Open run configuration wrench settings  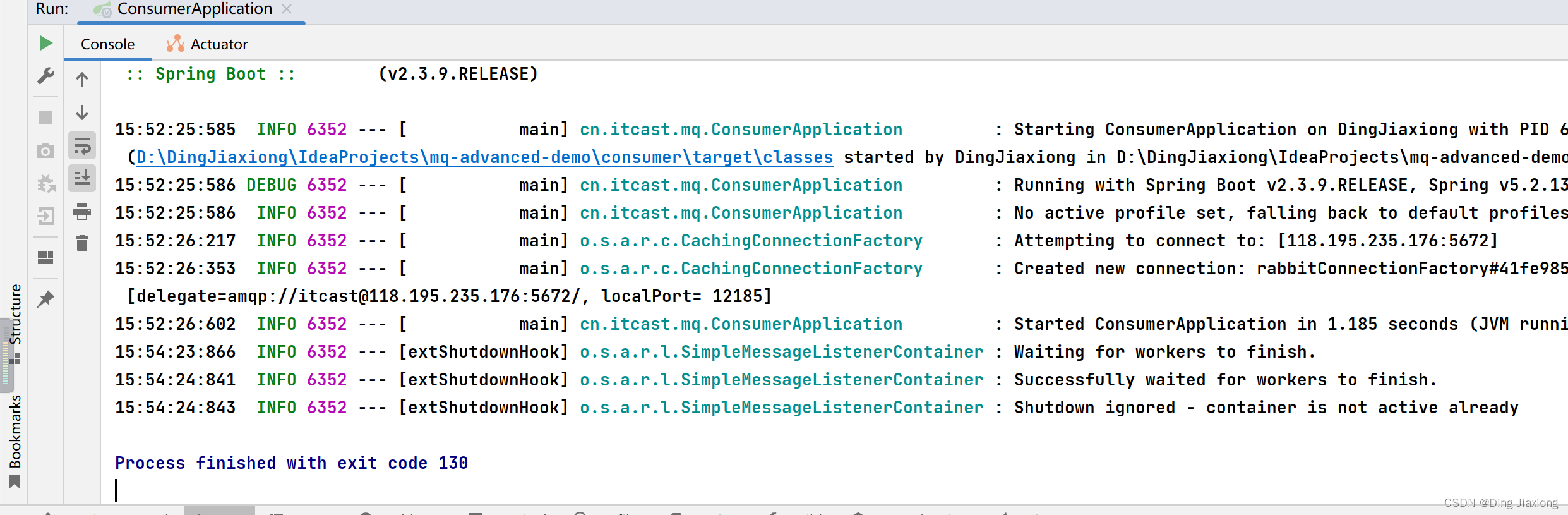click(45, 76)
